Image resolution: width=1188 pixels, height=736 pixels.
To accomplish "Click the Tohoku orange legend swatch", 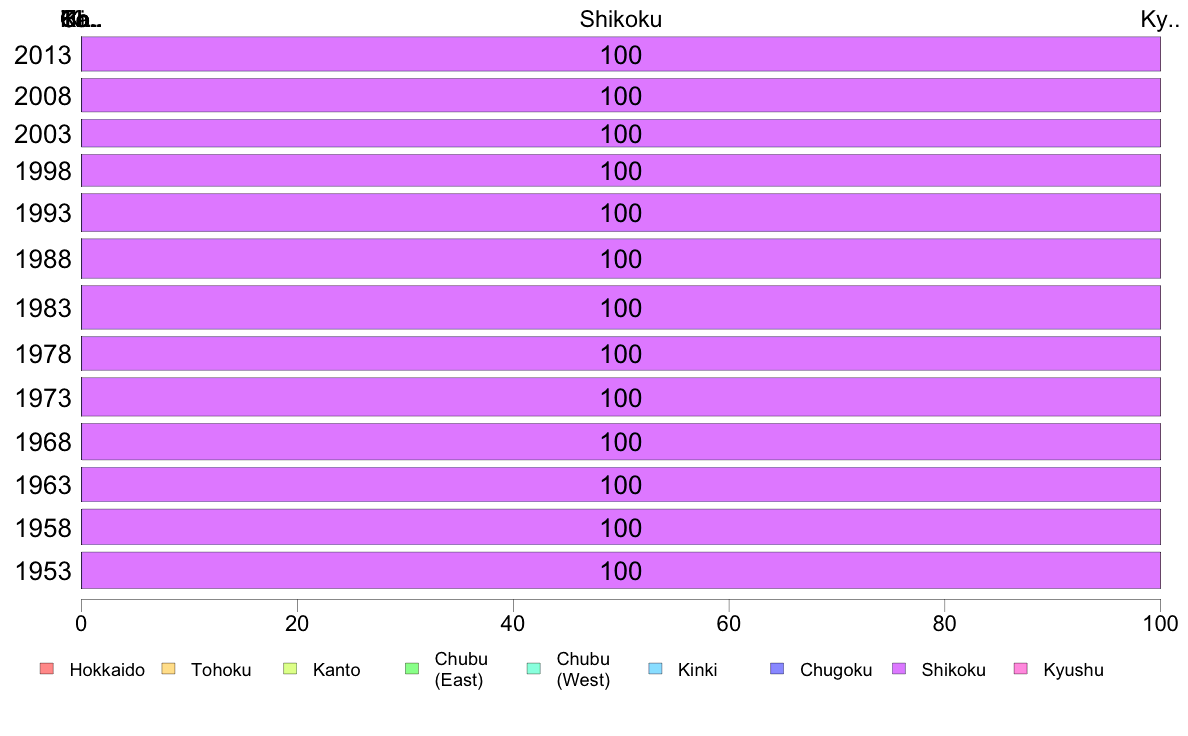I will pos(168,669).
